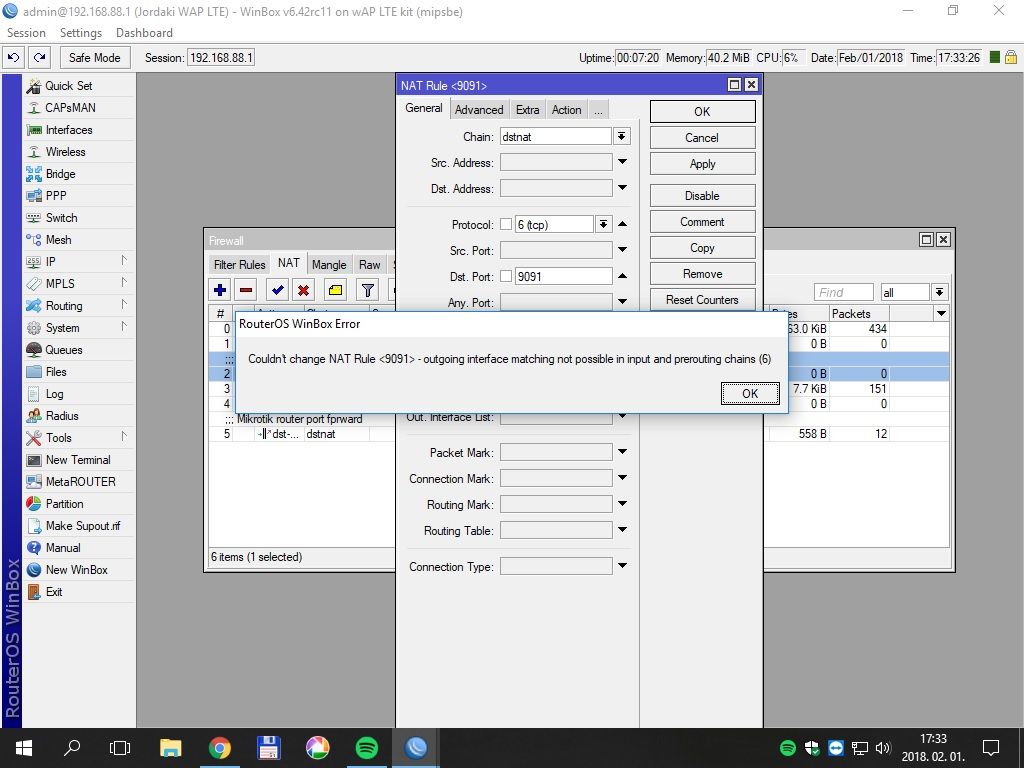The image size is (1024, 768).
Task: Remove rule with red minus icon
Action: [246, 290]
